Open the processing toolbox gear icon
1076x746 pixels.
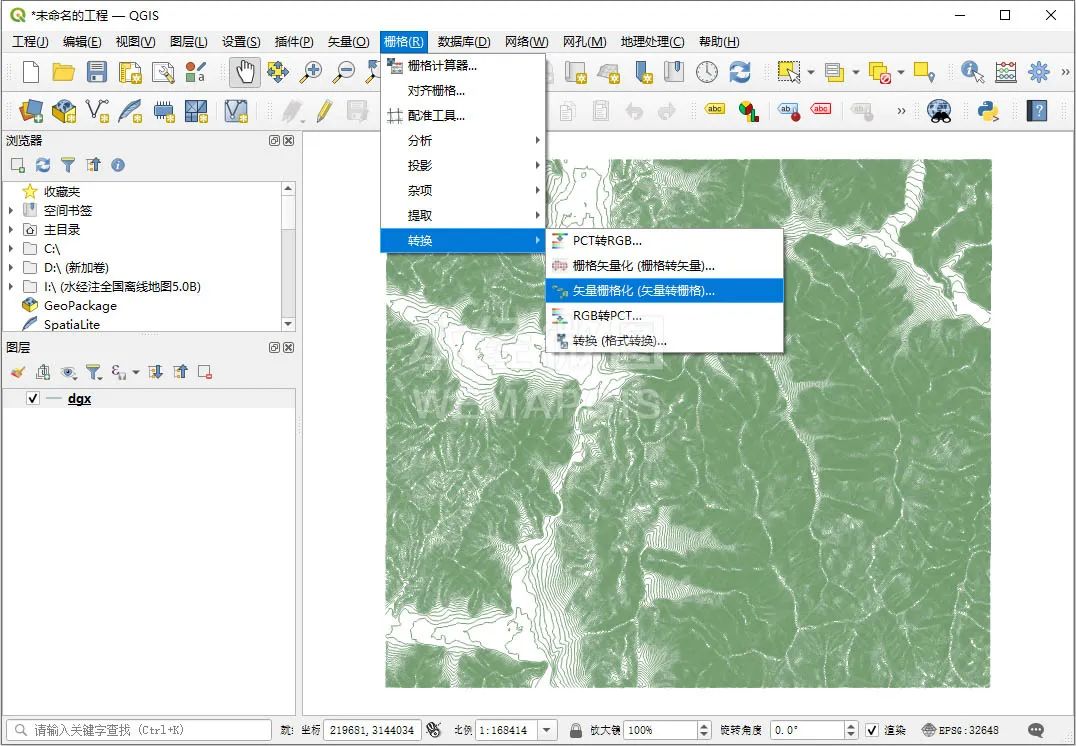click(x=1038, y=72)
